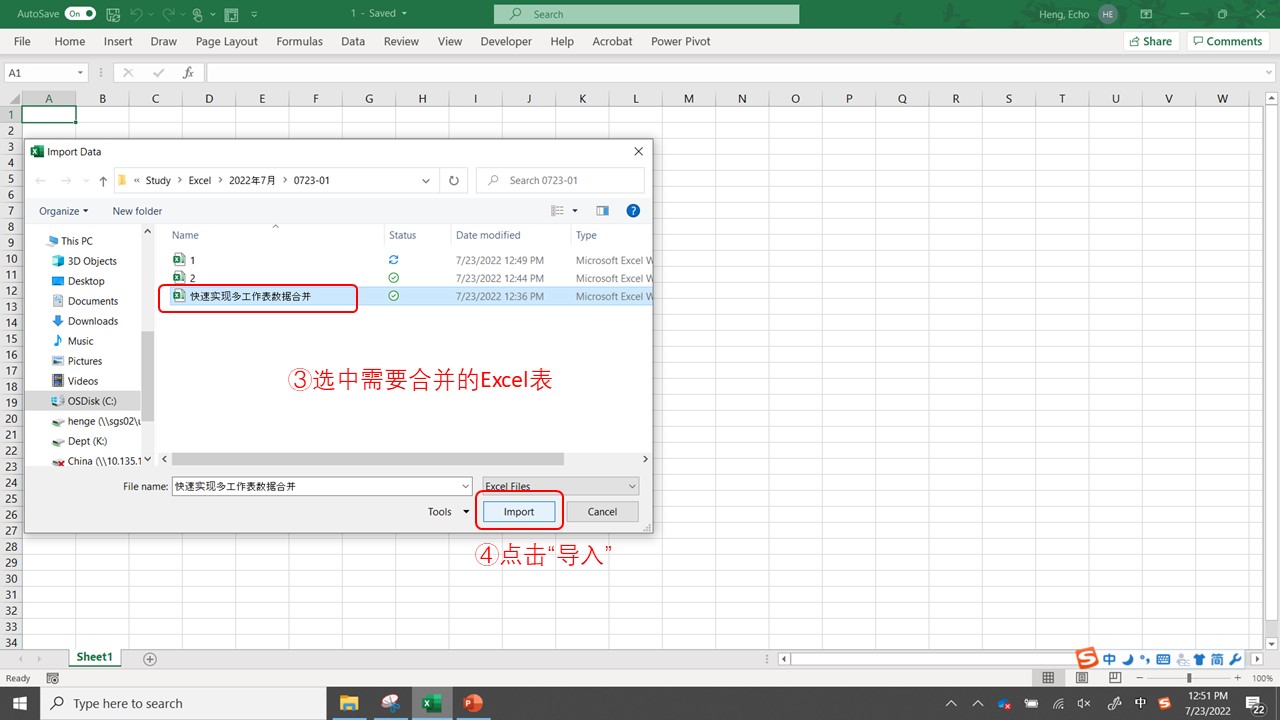Image resolution: width=1280 pixels, height=720 pixels.
Task: Open the Tools dropdown
Action: pos(448,512)
